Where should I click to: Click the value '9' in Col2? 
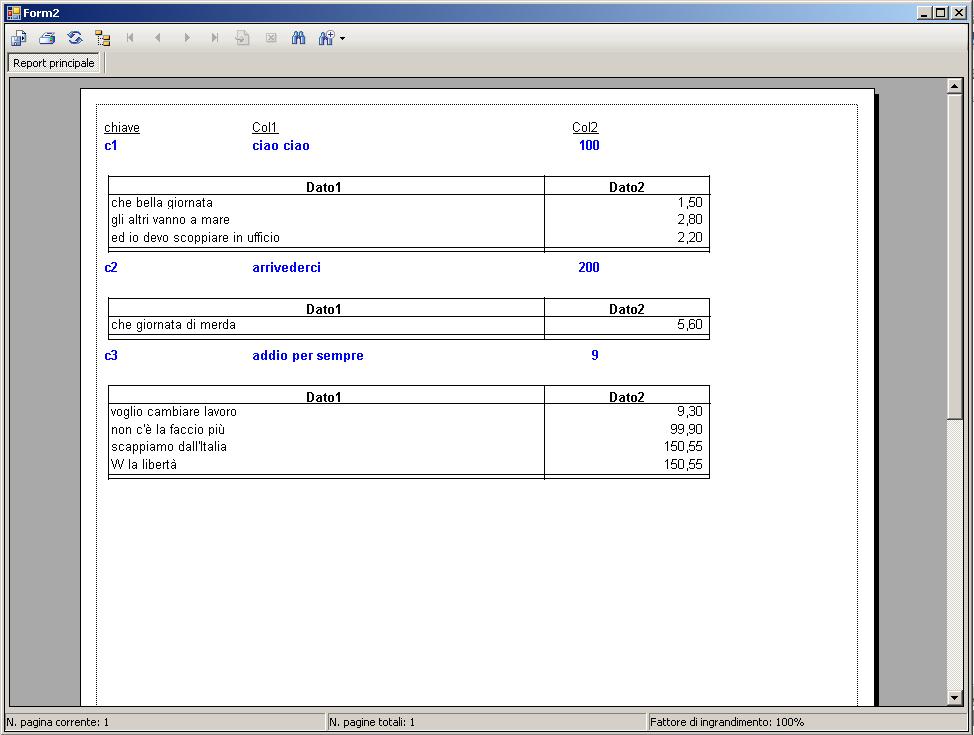click(595, 355)
